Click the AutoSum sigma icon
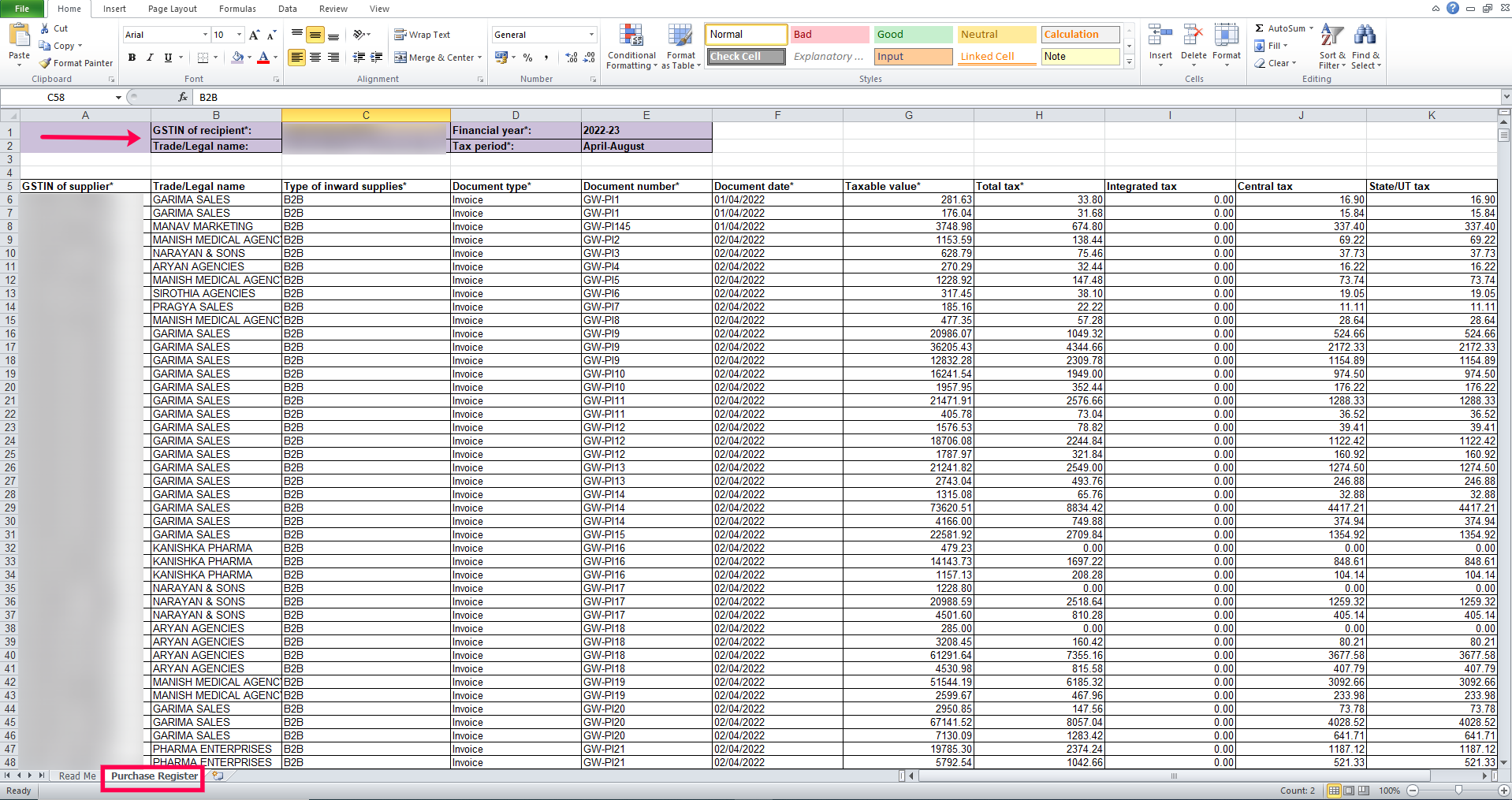 point(1260,28)
